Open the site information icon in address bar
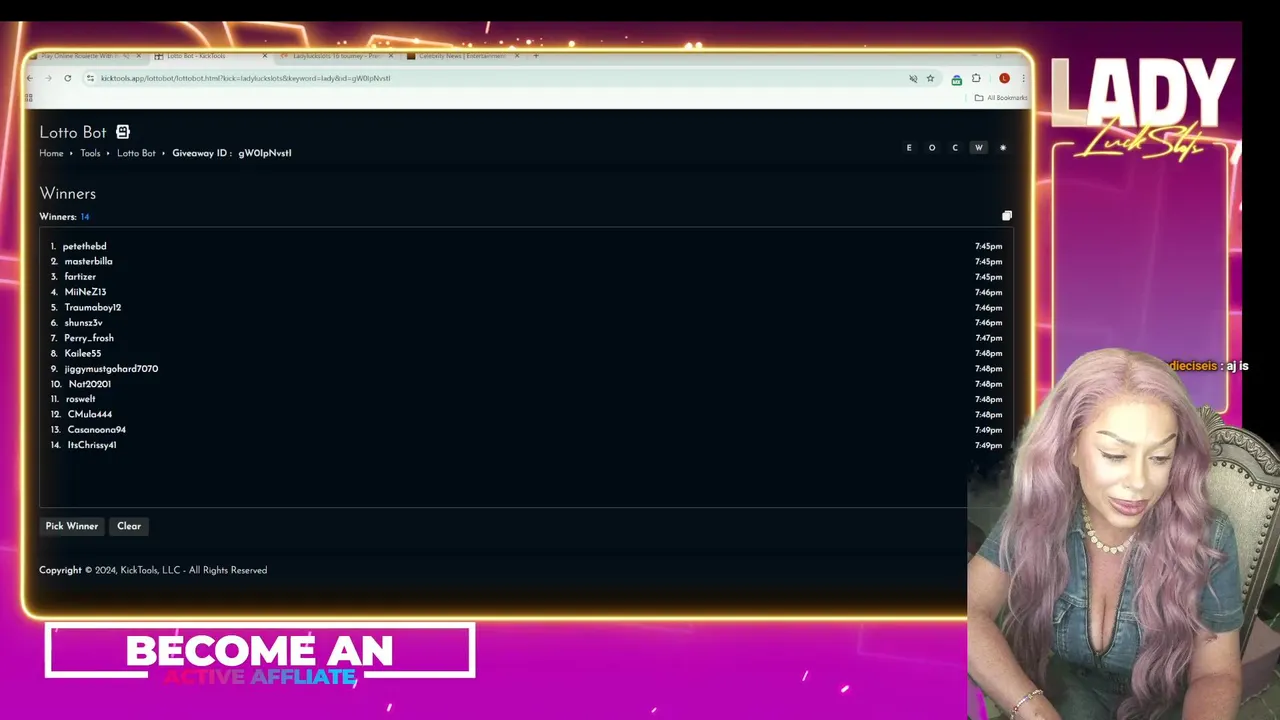 click(90, 78)
